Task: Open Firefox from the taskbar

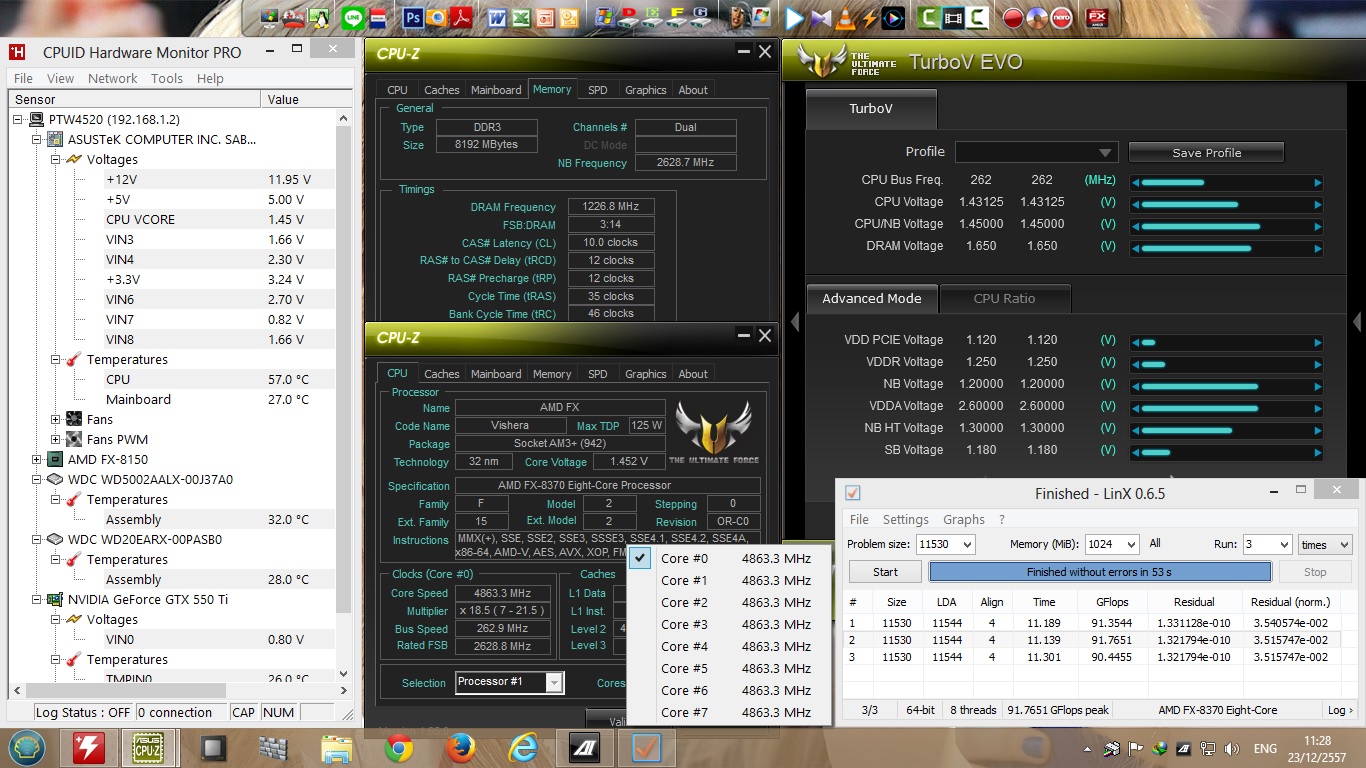Action: tap(460, 747)
